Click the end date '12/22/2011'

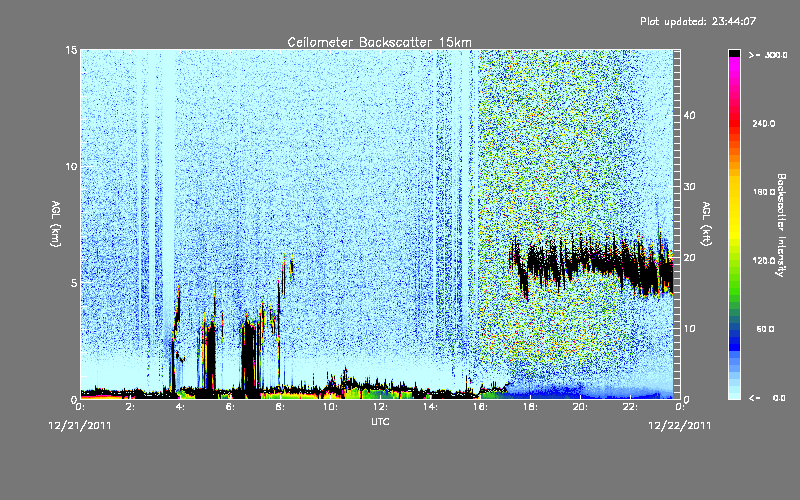[680, 426]
